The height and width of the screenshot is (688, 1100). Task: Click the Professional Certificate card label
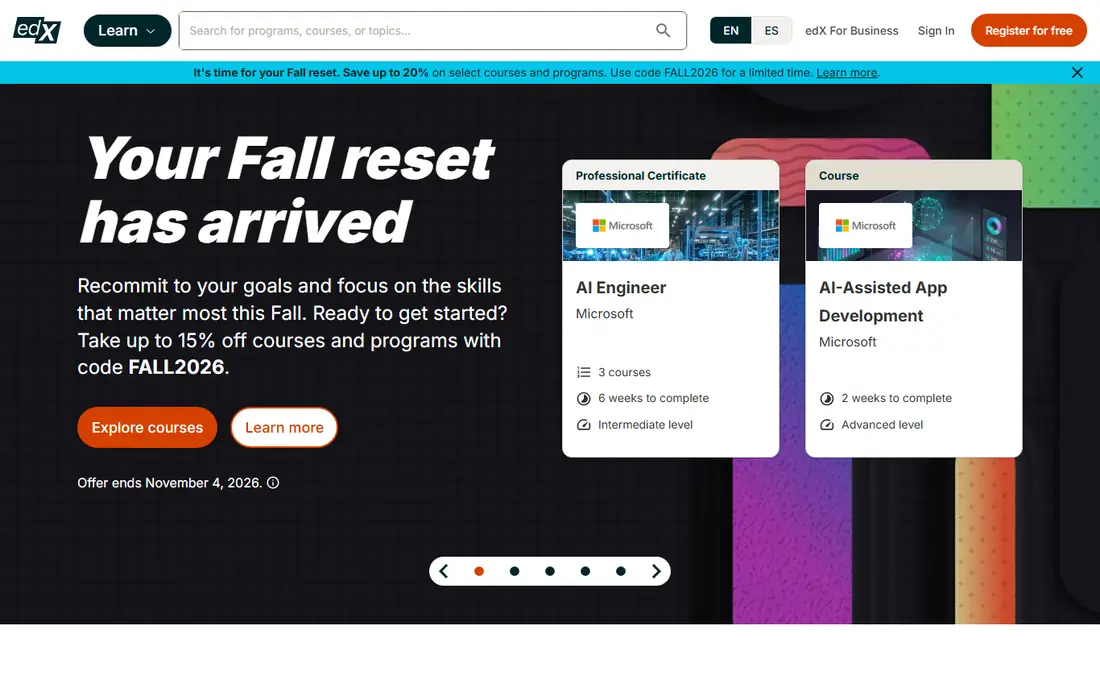[640, 175]
